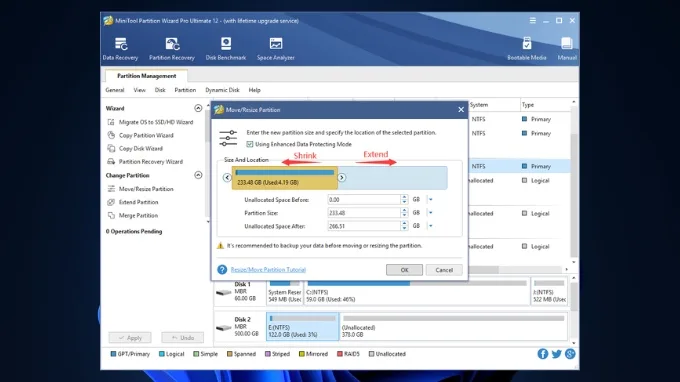The image size is (680, 382).
Task: Choose Extend Partition in sidebar
Action: (133, 202)
